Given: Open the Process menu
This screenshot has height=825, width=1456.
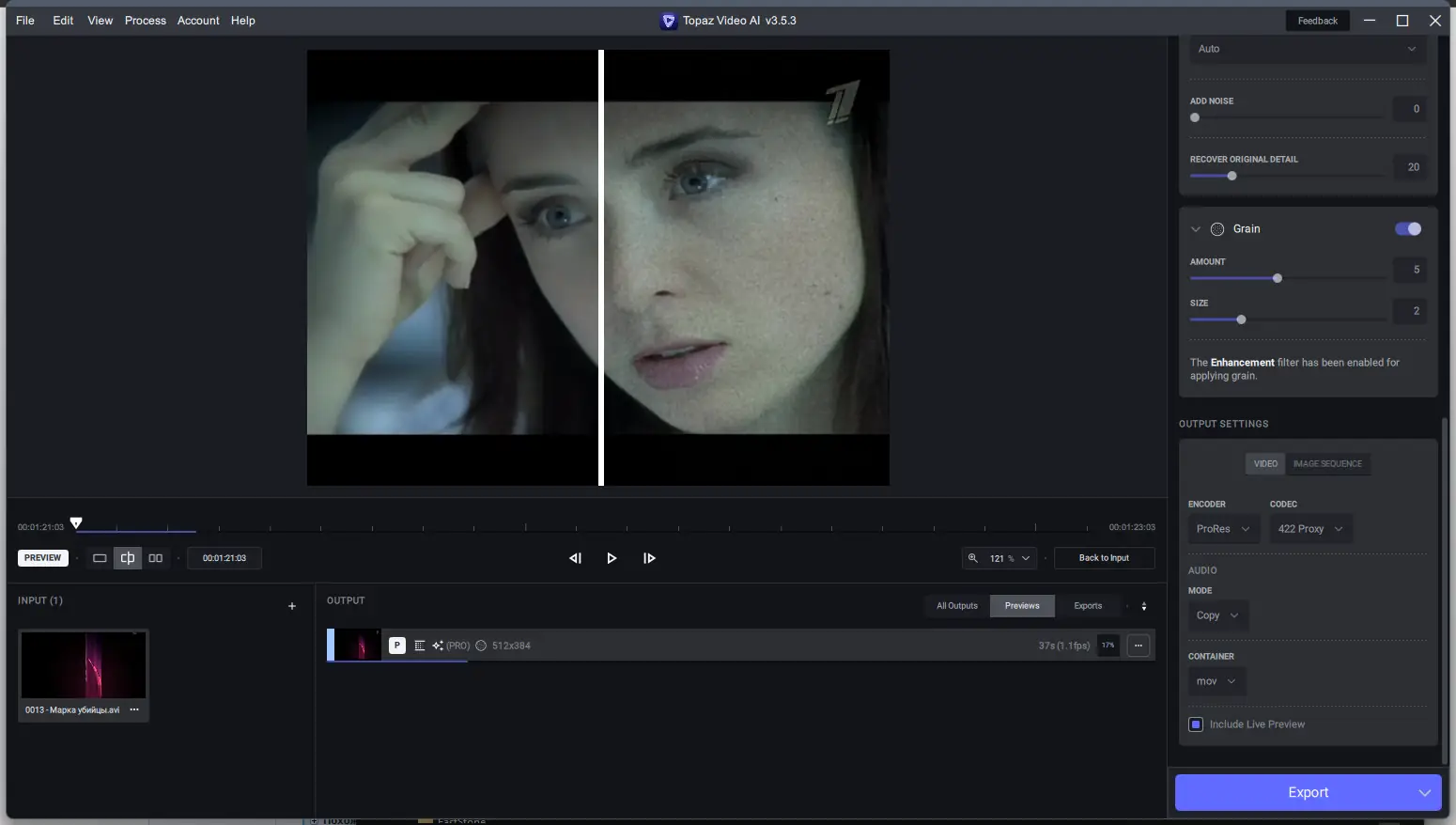Looking at the screenshot, I should [146, 20].
